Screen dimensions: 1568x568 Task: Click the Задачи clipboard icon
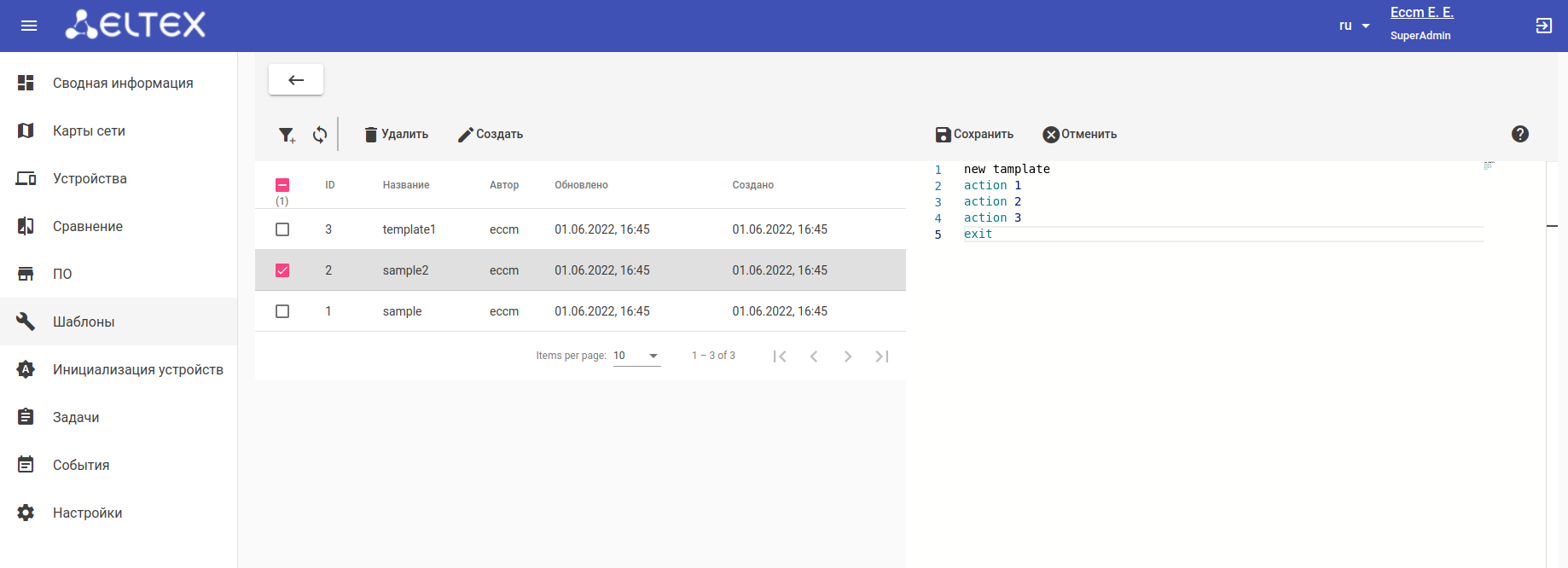[x=26, y=417]
